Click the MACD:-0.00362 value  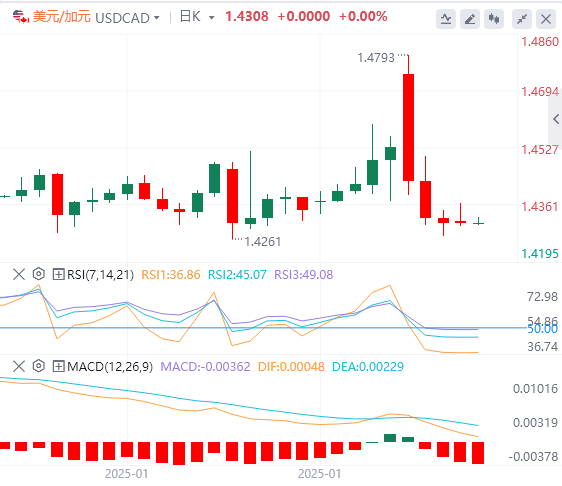pyautogui.click(x=205, y=367)
